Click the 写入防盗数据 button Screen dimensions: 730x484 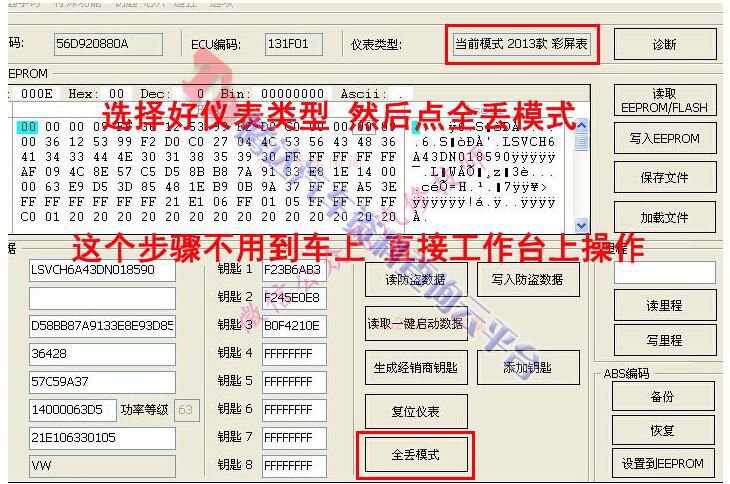(528, 280)
